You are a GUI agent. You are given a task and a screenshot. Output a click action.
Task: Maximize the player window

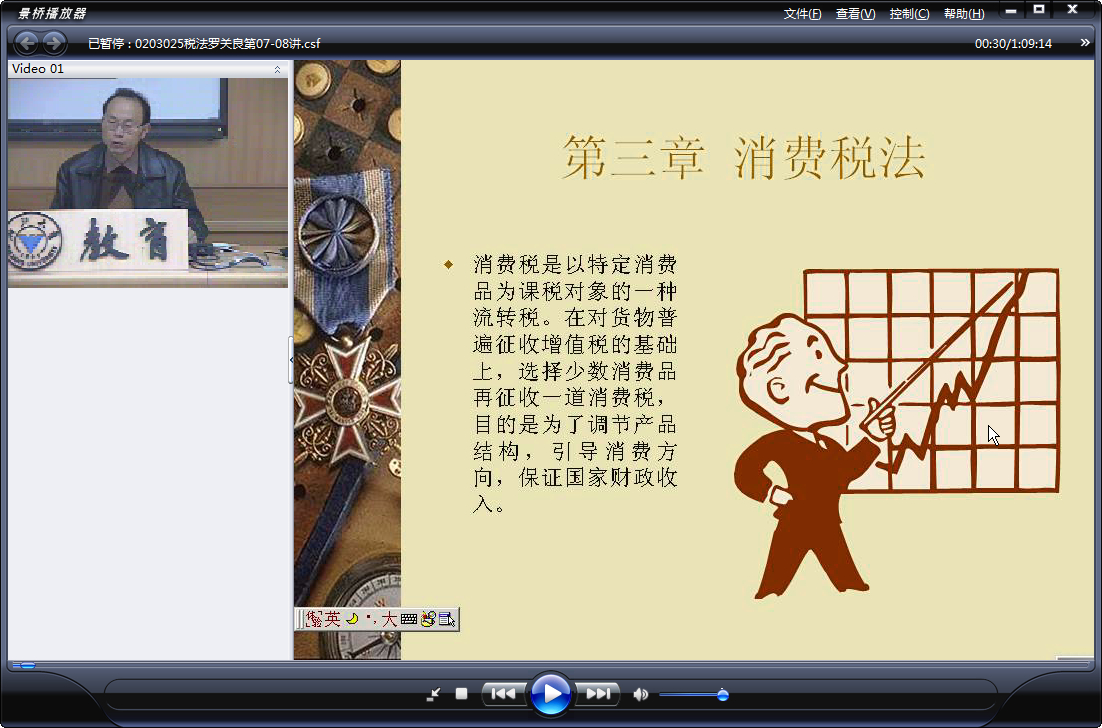pos(1039,10)
